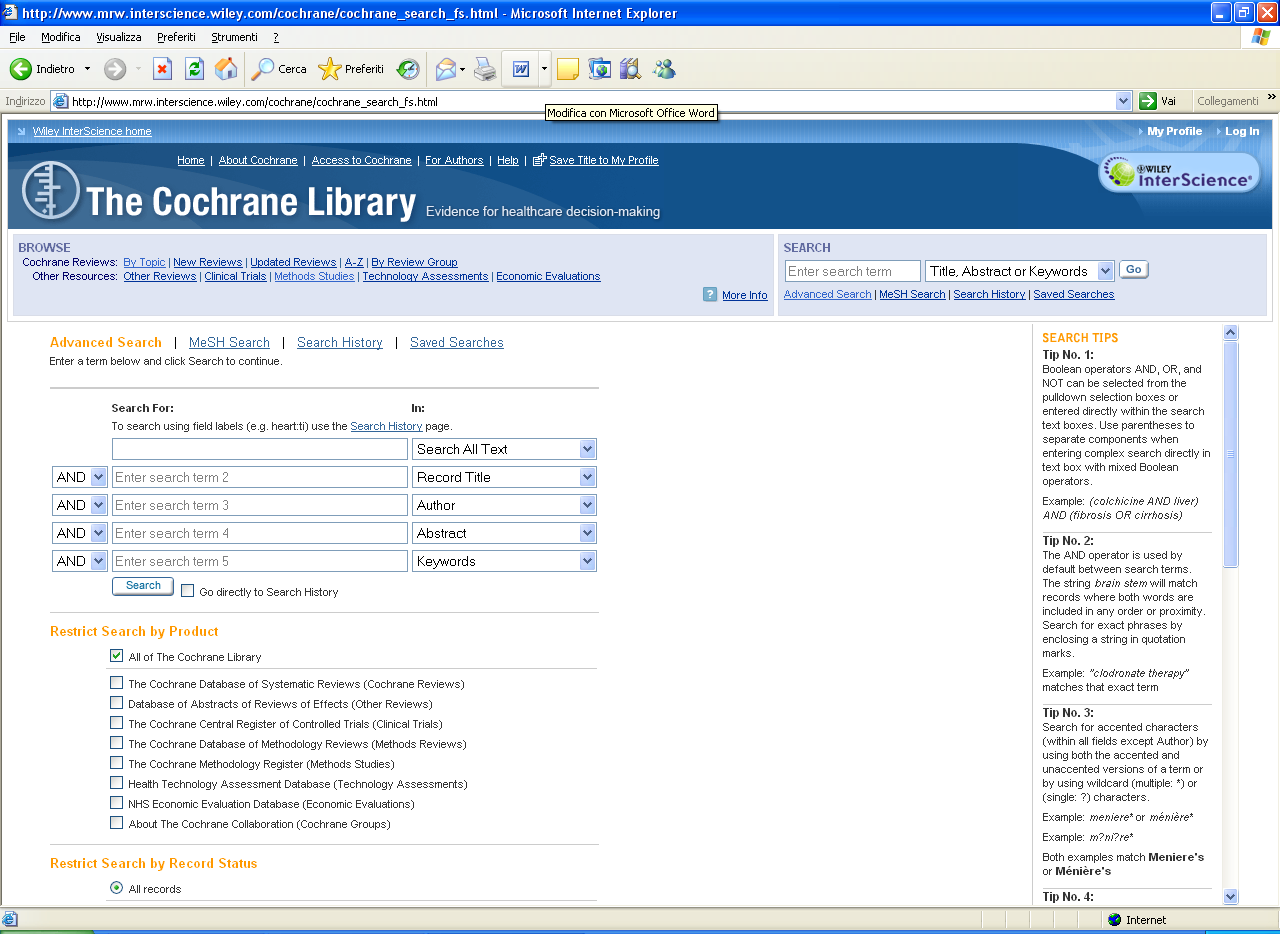1280x934 pixels.
Task: Check About The Cochrane Collaboration option
Action: (x=117, y=823)
